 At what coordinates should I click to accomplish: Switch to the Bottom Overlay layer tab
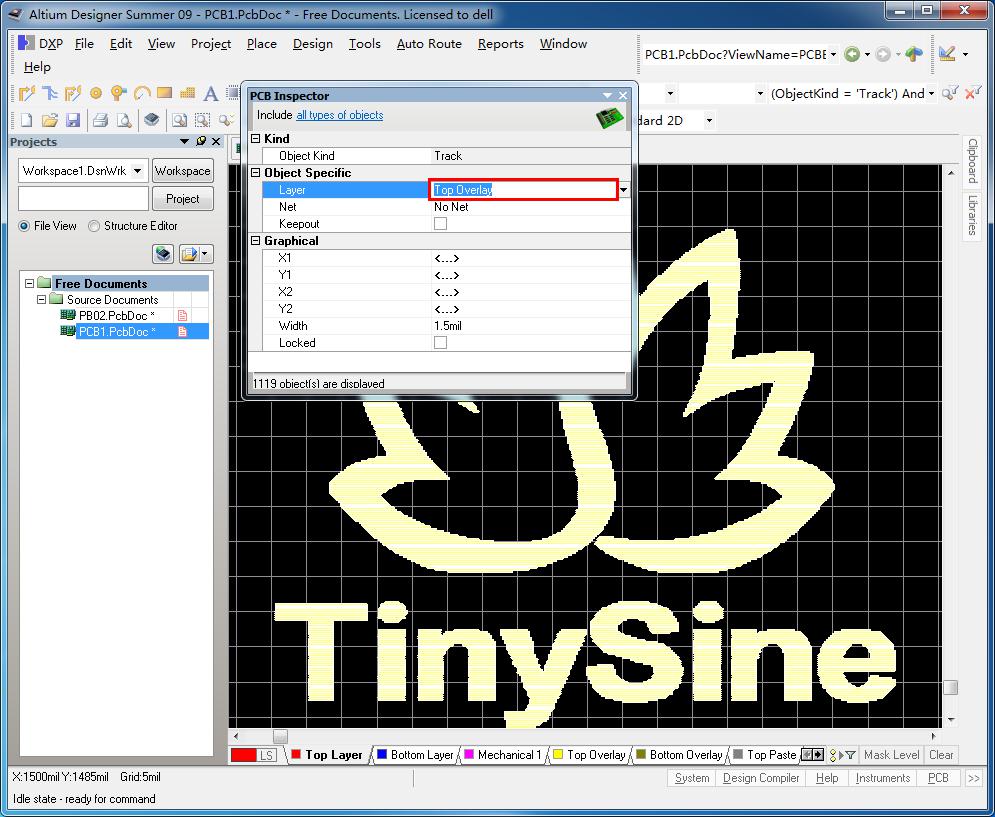point(679,755)
